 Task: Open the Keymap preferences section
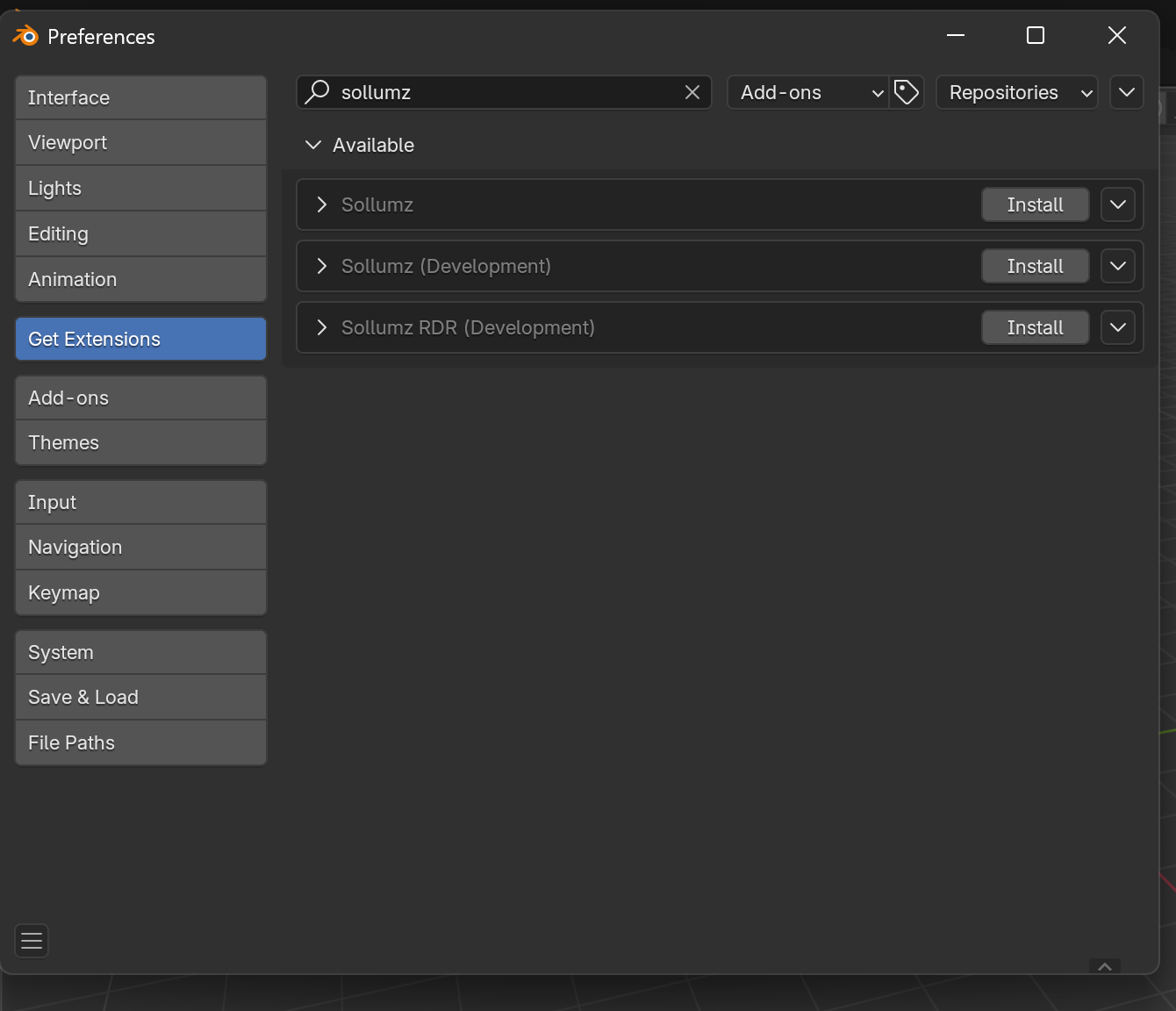point(140,592)
